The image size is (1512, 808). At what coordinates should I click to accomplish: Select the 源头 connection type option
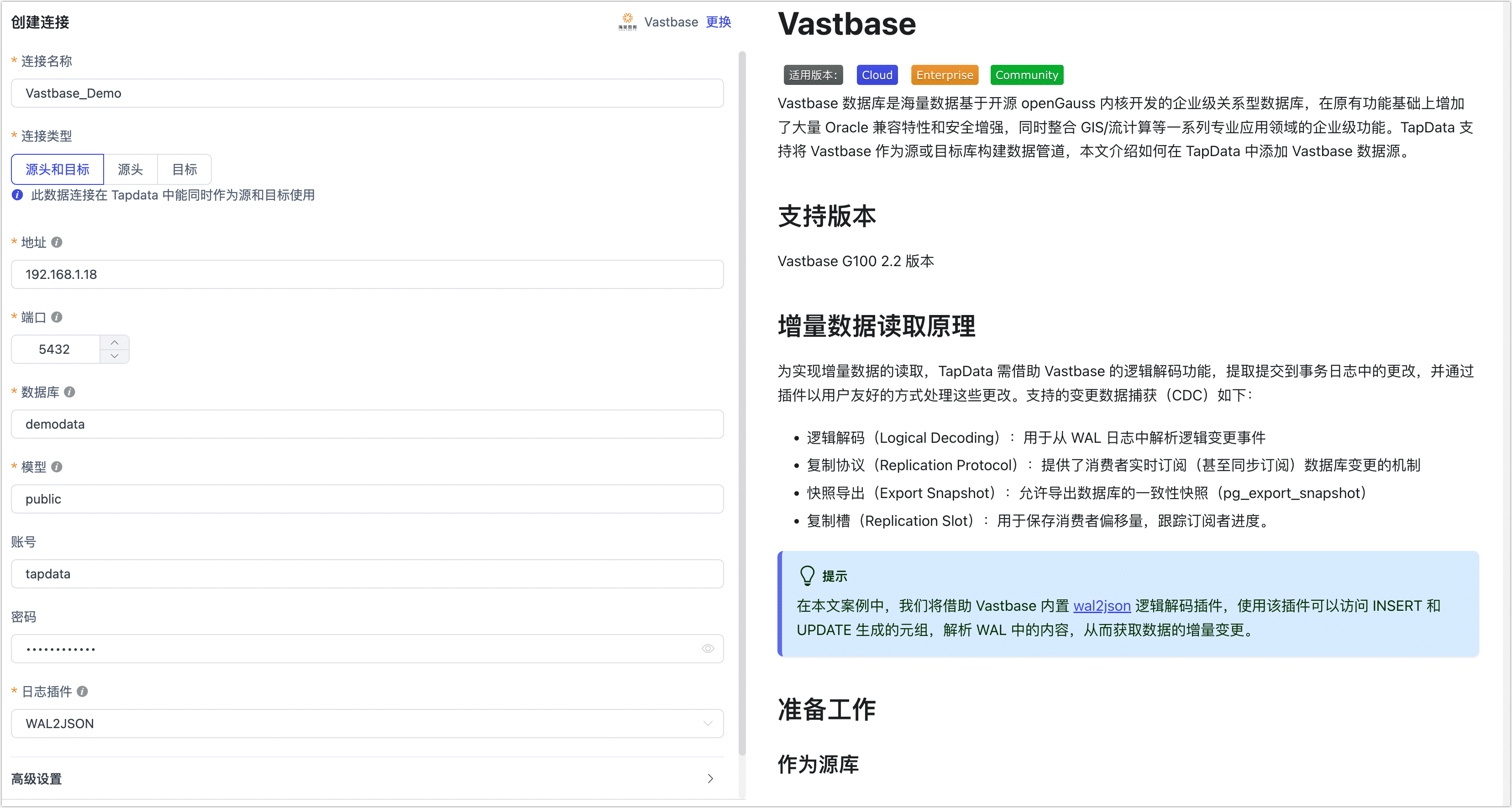coord(130,169)
